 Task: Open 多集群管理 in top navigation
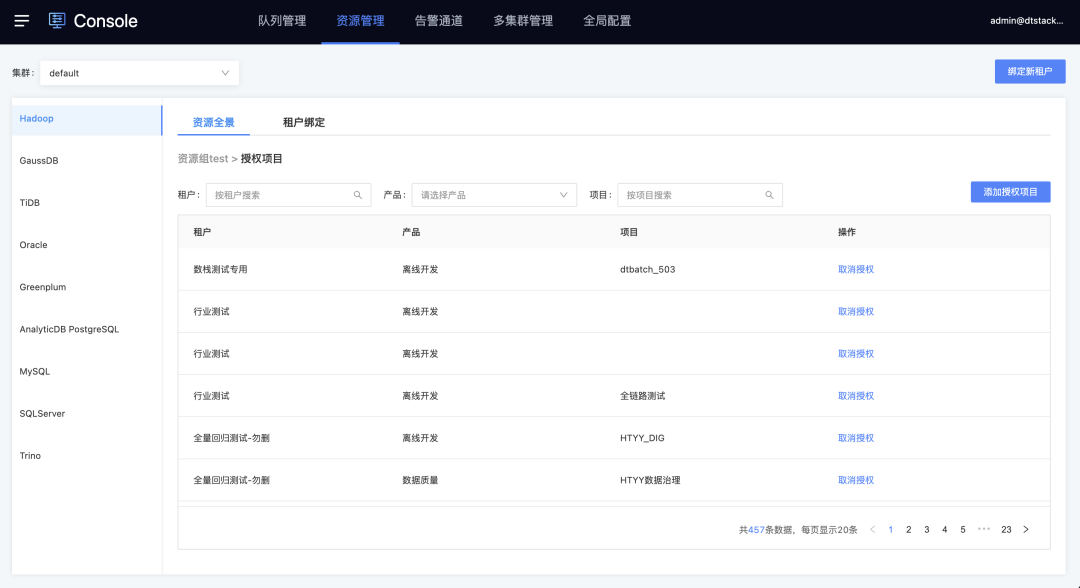click(x=523, y=21)
